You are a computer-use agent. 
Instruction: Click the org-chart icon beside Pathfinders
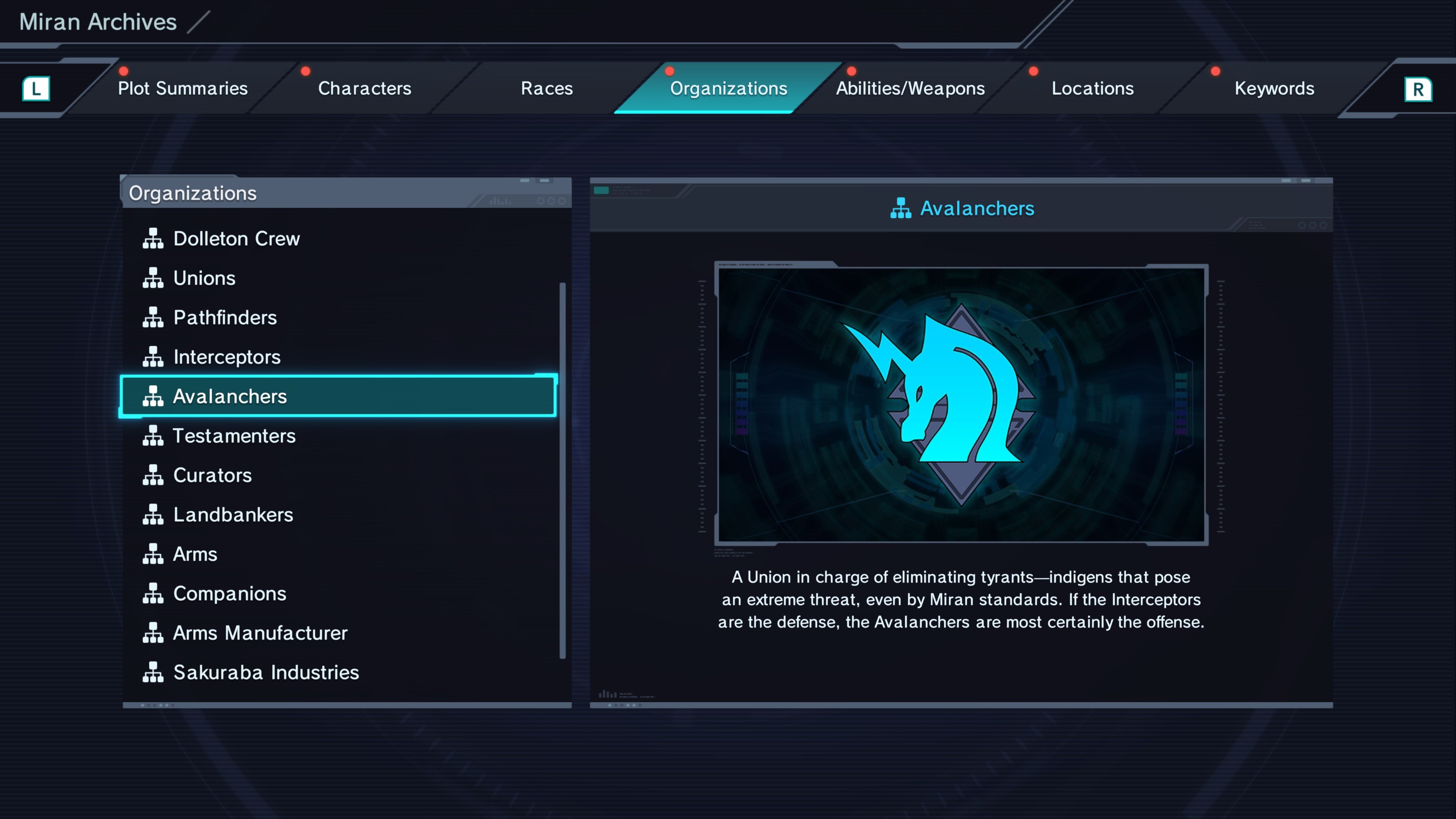[152, 318]
